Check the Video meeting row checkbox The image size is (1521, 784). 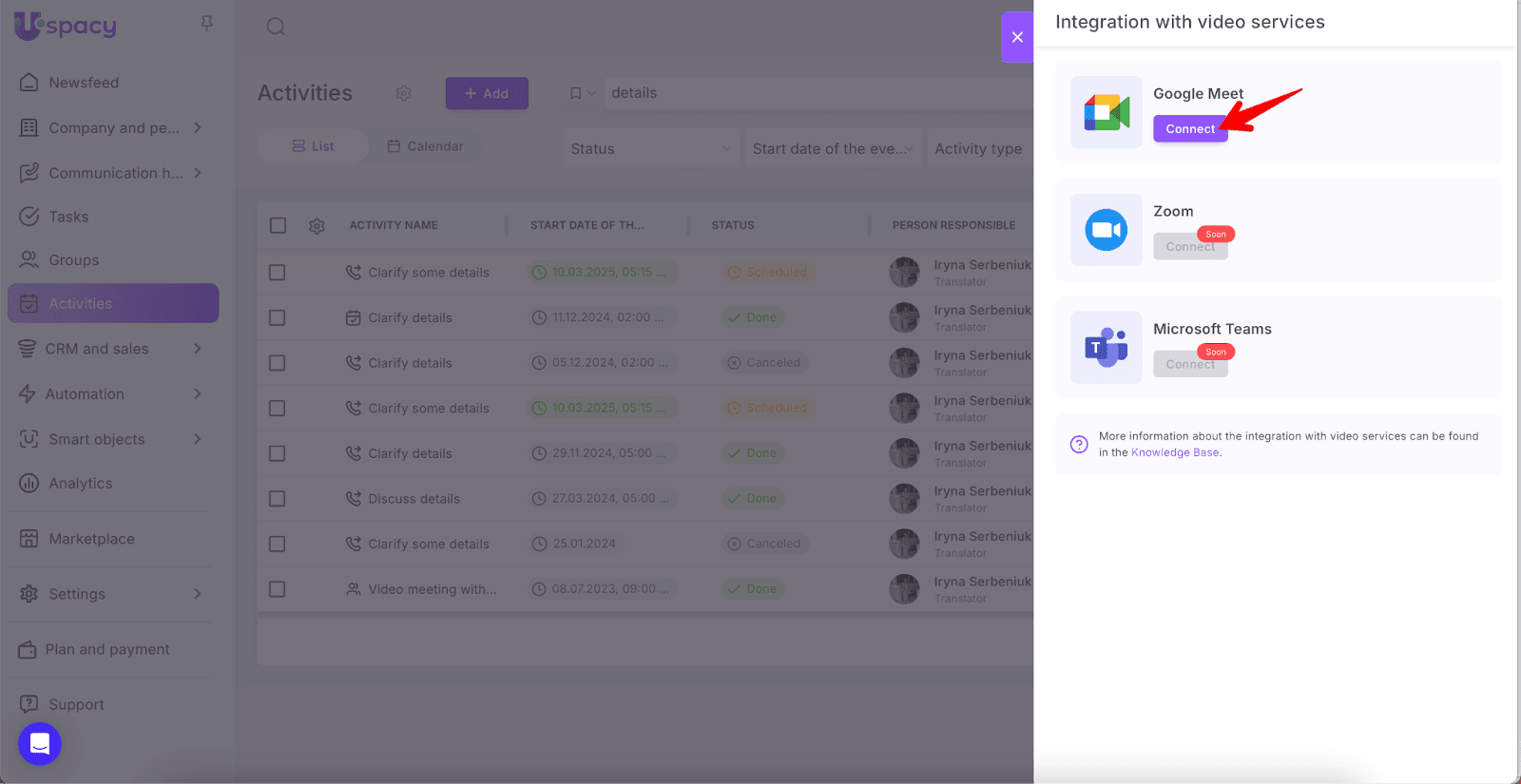pyautogui.click(x=278, y=589)
